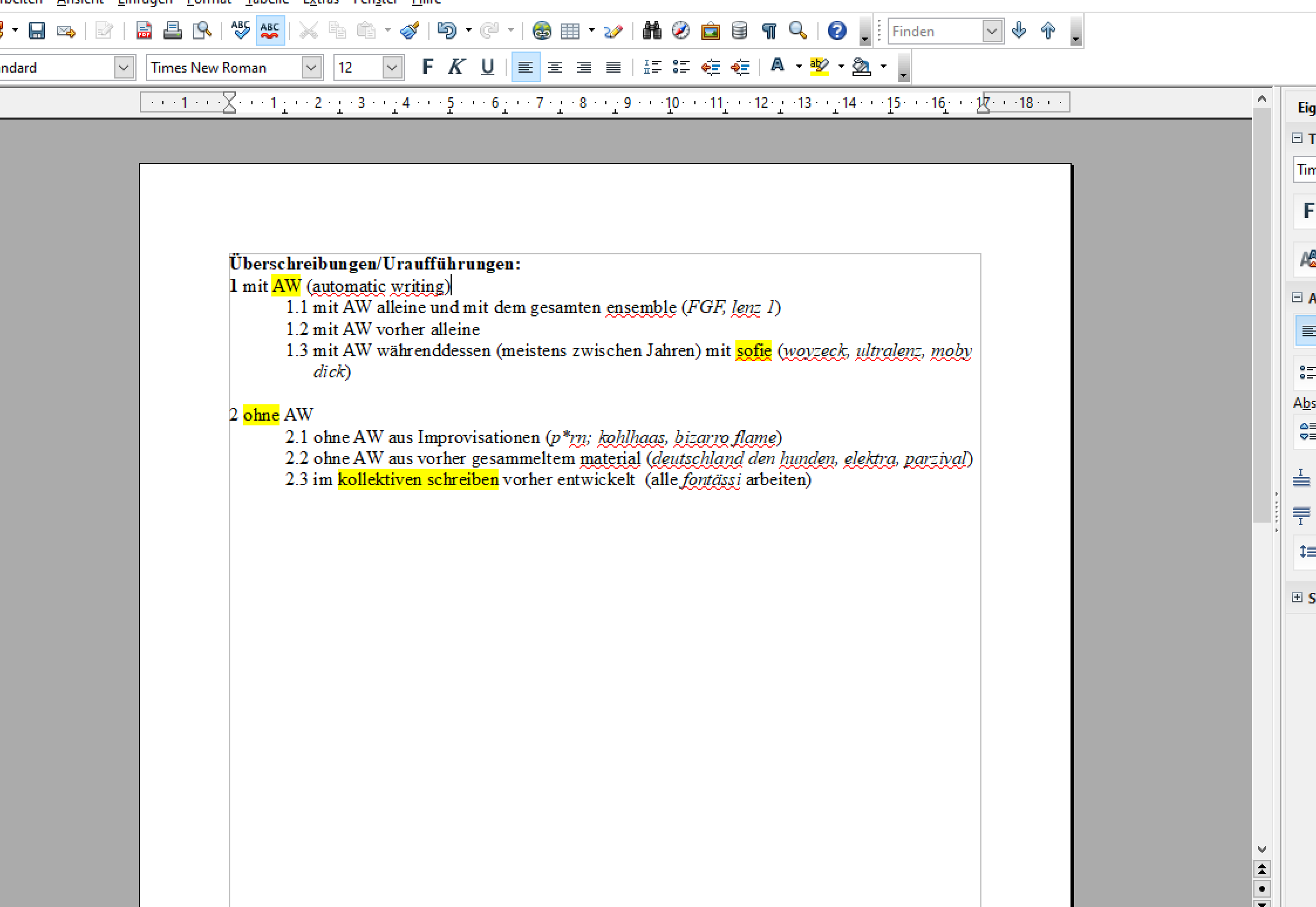Open the font name dropdown
1316x907 pixels.
[312, 67]
